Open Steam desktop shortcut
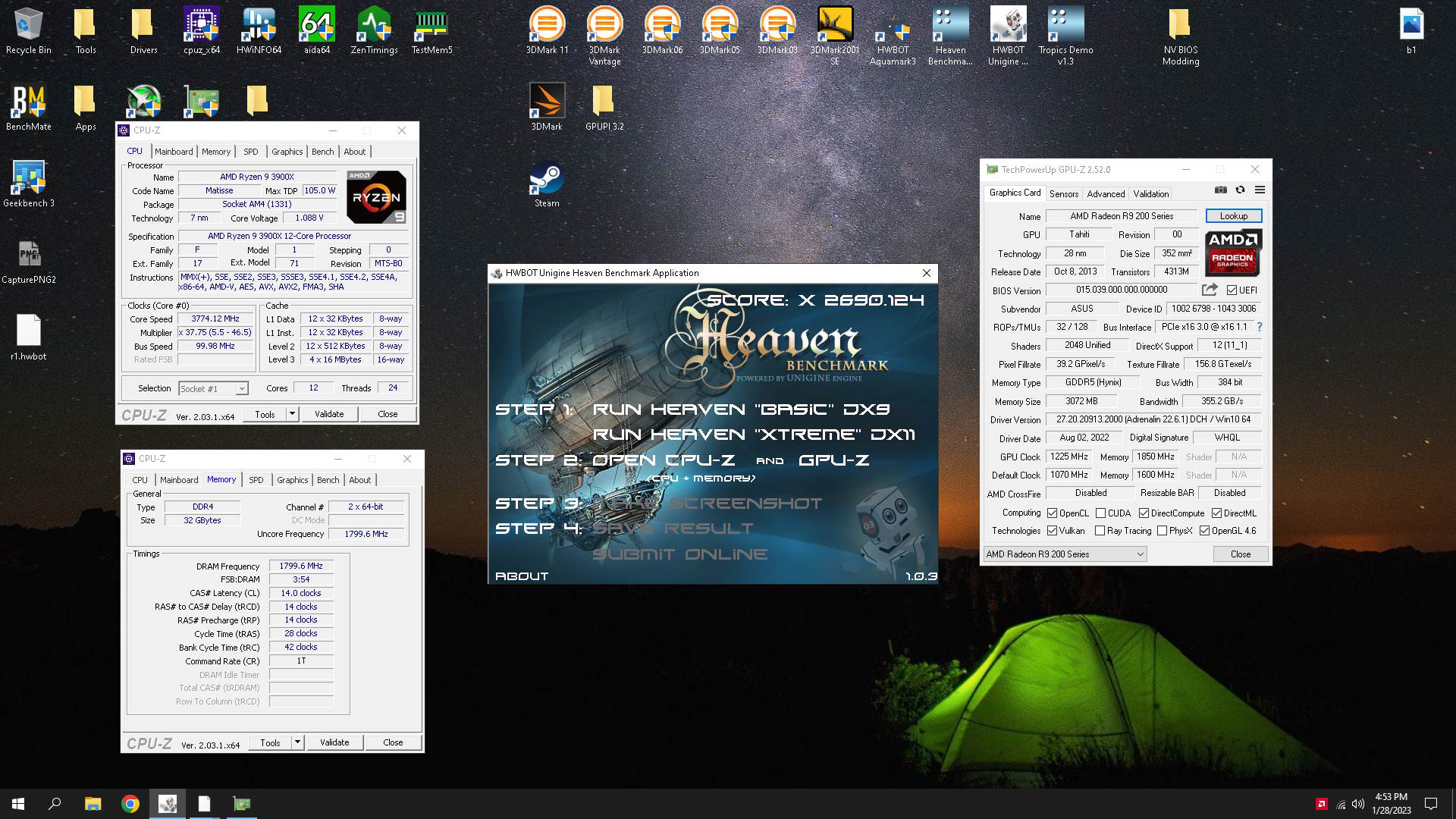This screenshot has height=819, width=1456. 547,184
